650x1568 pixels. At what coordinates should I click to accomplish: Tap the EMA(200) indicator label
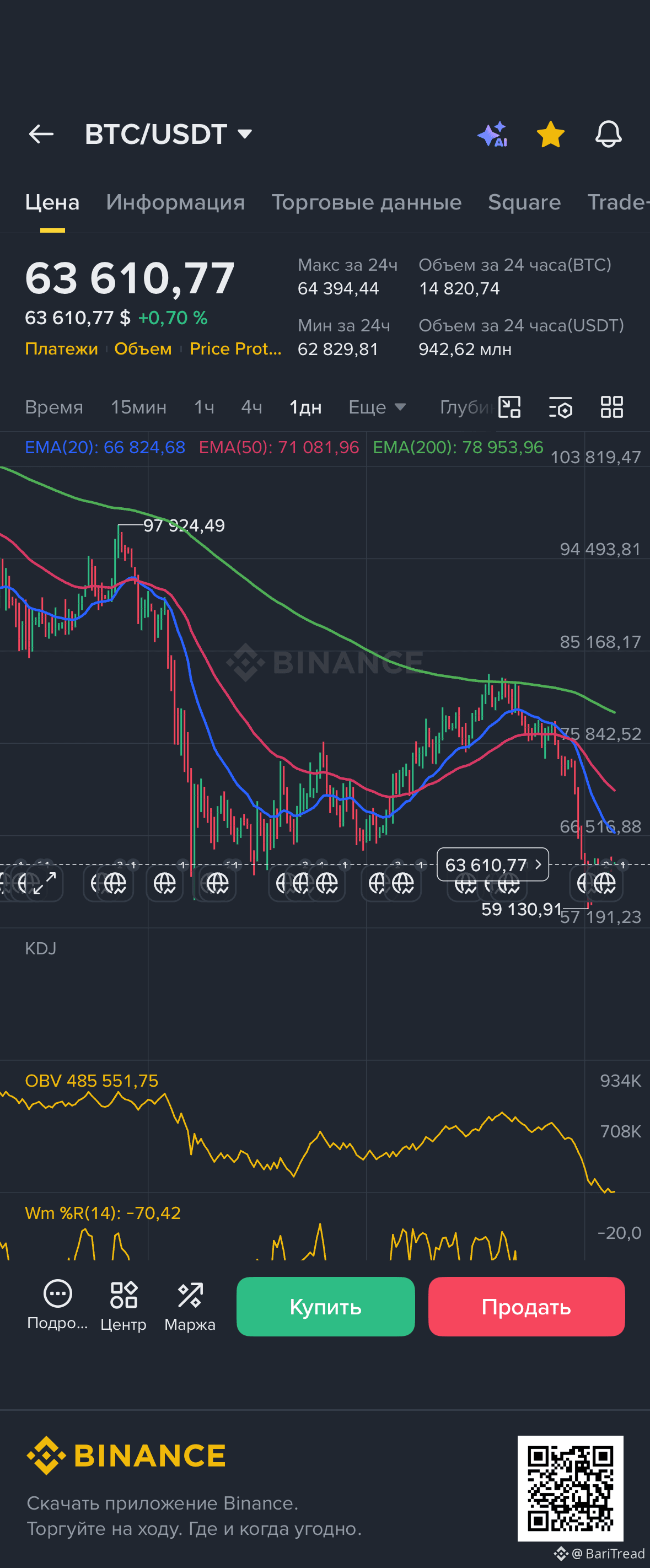458,447
